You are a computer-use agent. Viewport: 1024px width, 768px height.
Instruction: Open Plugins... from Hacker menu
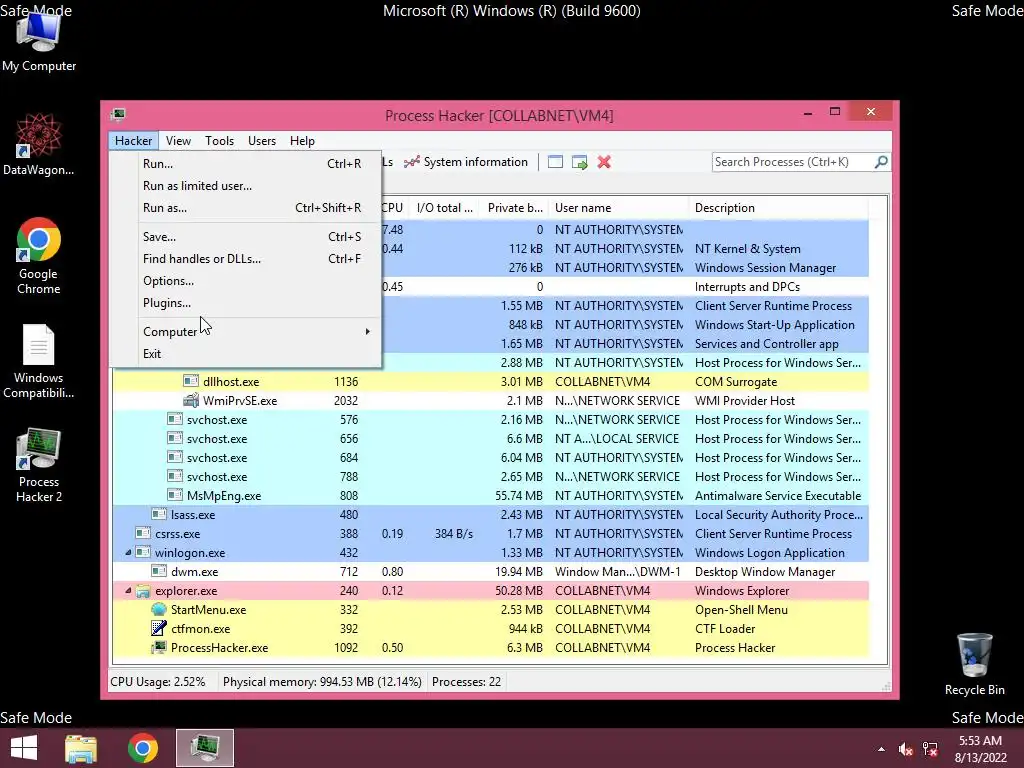(246, 303)
